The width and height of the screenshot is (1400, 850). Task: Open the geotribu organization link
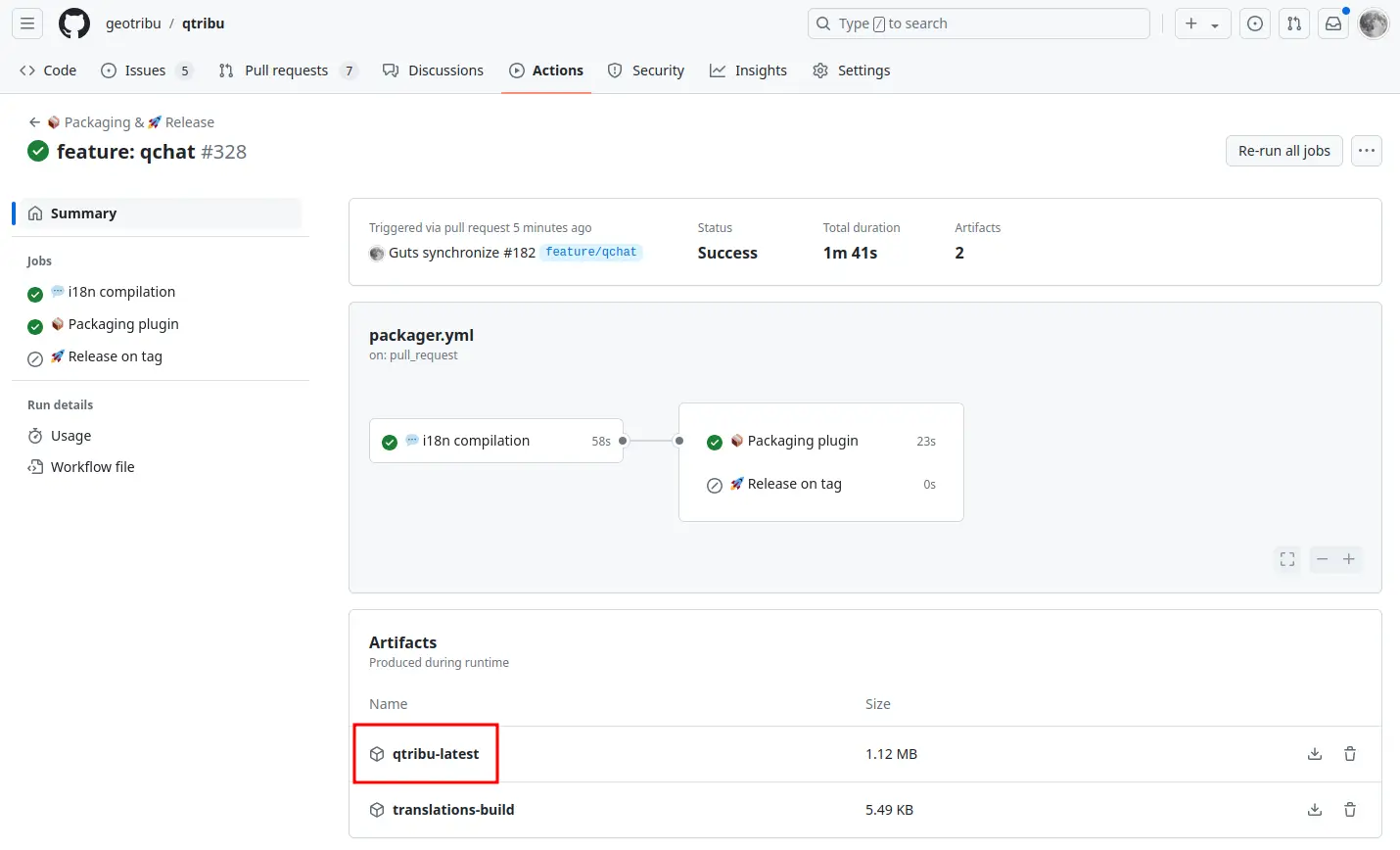[133, 24]
